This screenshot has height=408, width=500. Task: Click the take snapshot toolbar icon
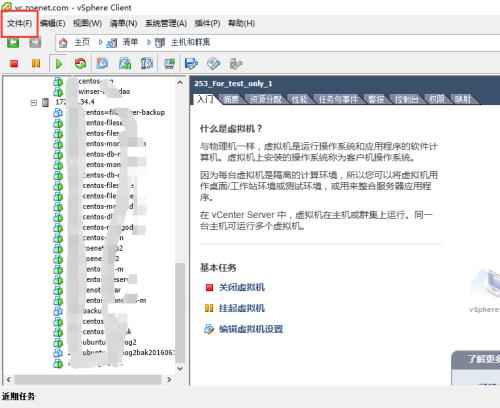102,63
